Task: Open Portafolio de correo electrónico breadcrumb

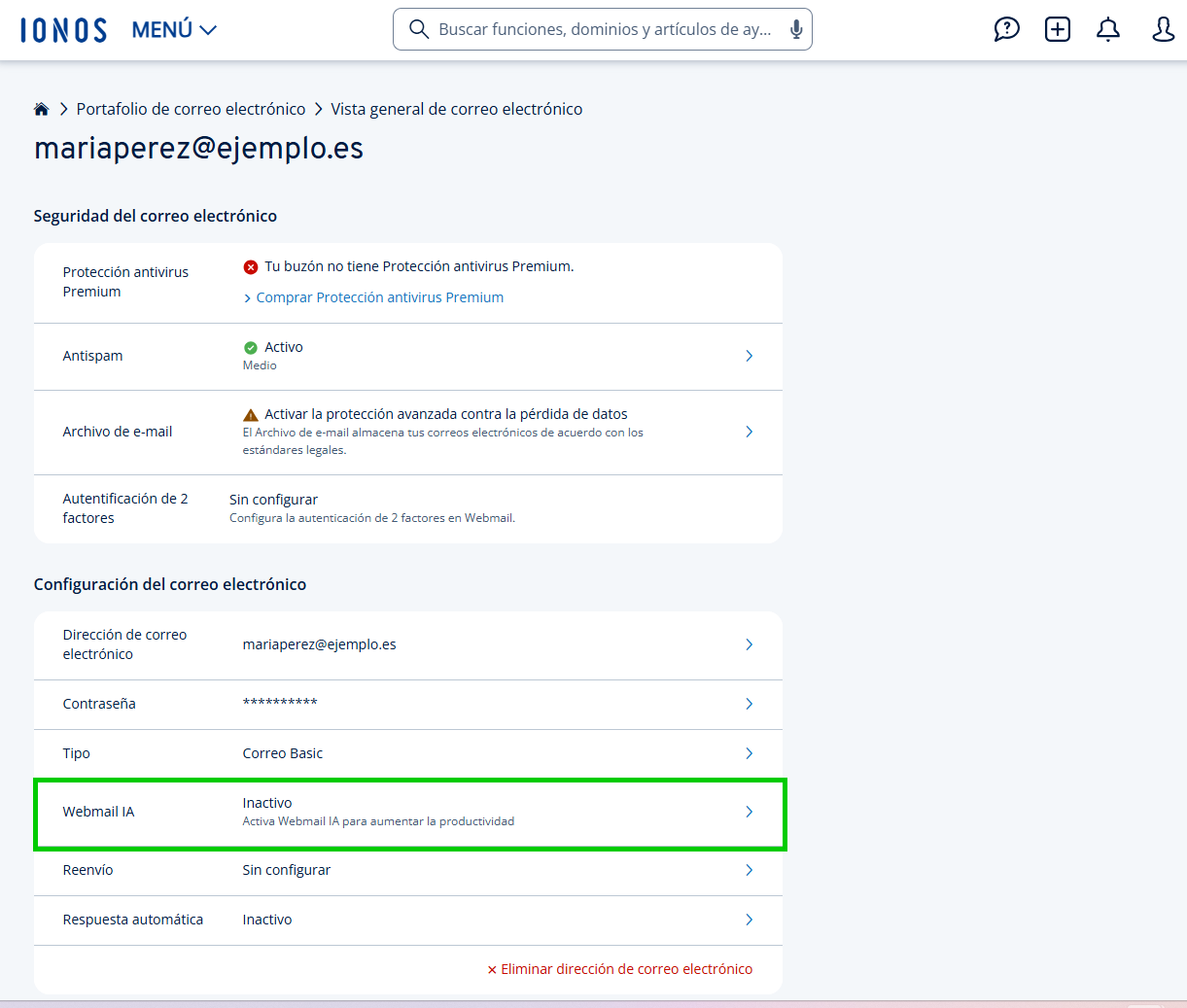Action: pos(191,109)
